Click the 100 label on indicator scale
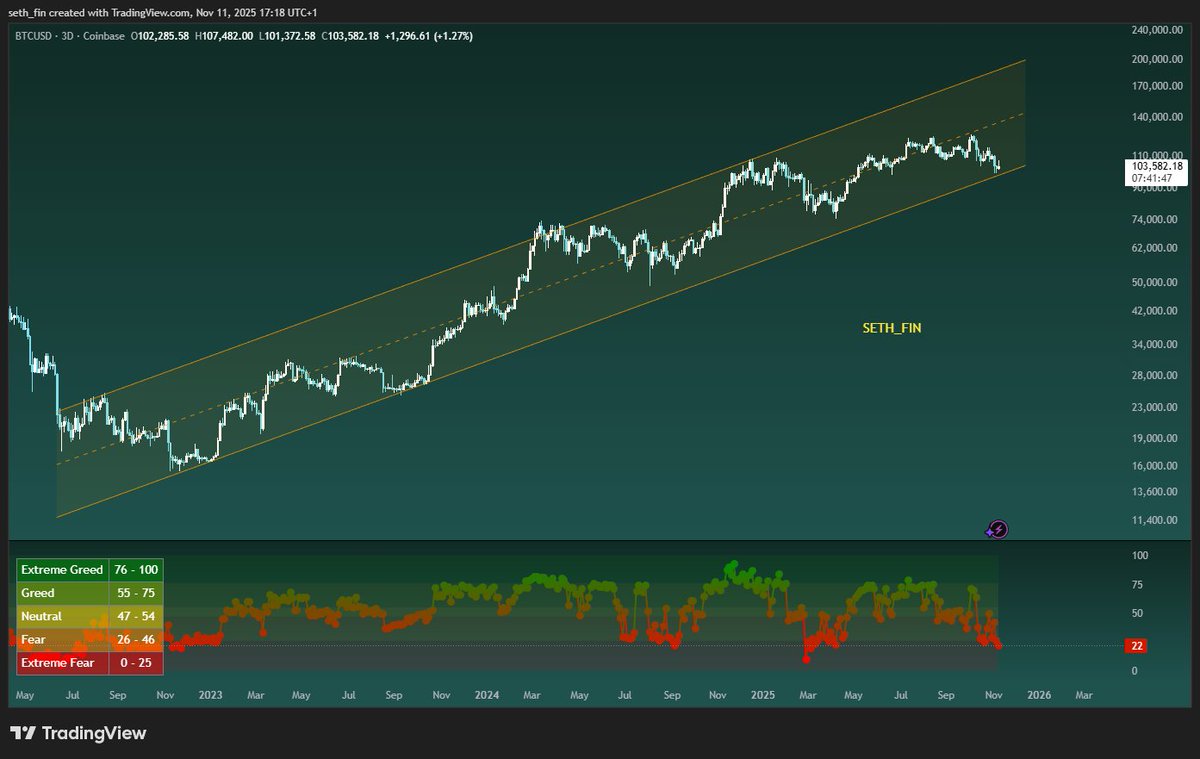The image size is (1200, 759). coord(1140,555)
